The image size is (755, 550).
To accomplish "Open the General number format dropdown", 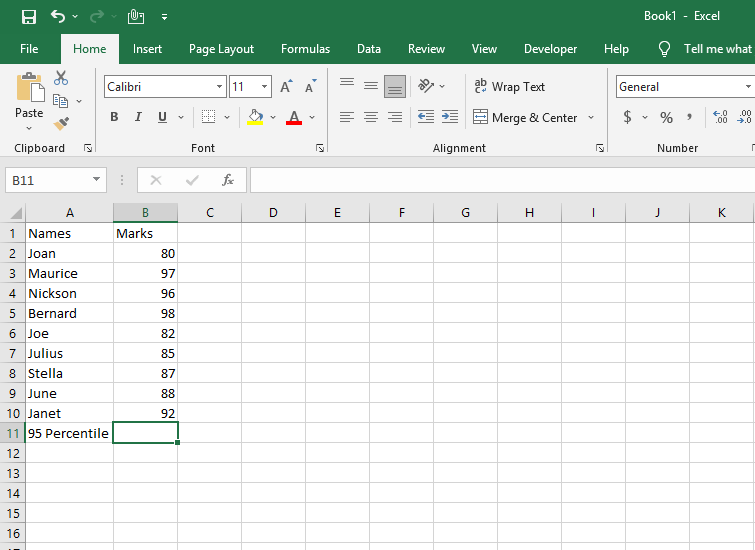I will (748, 87).
